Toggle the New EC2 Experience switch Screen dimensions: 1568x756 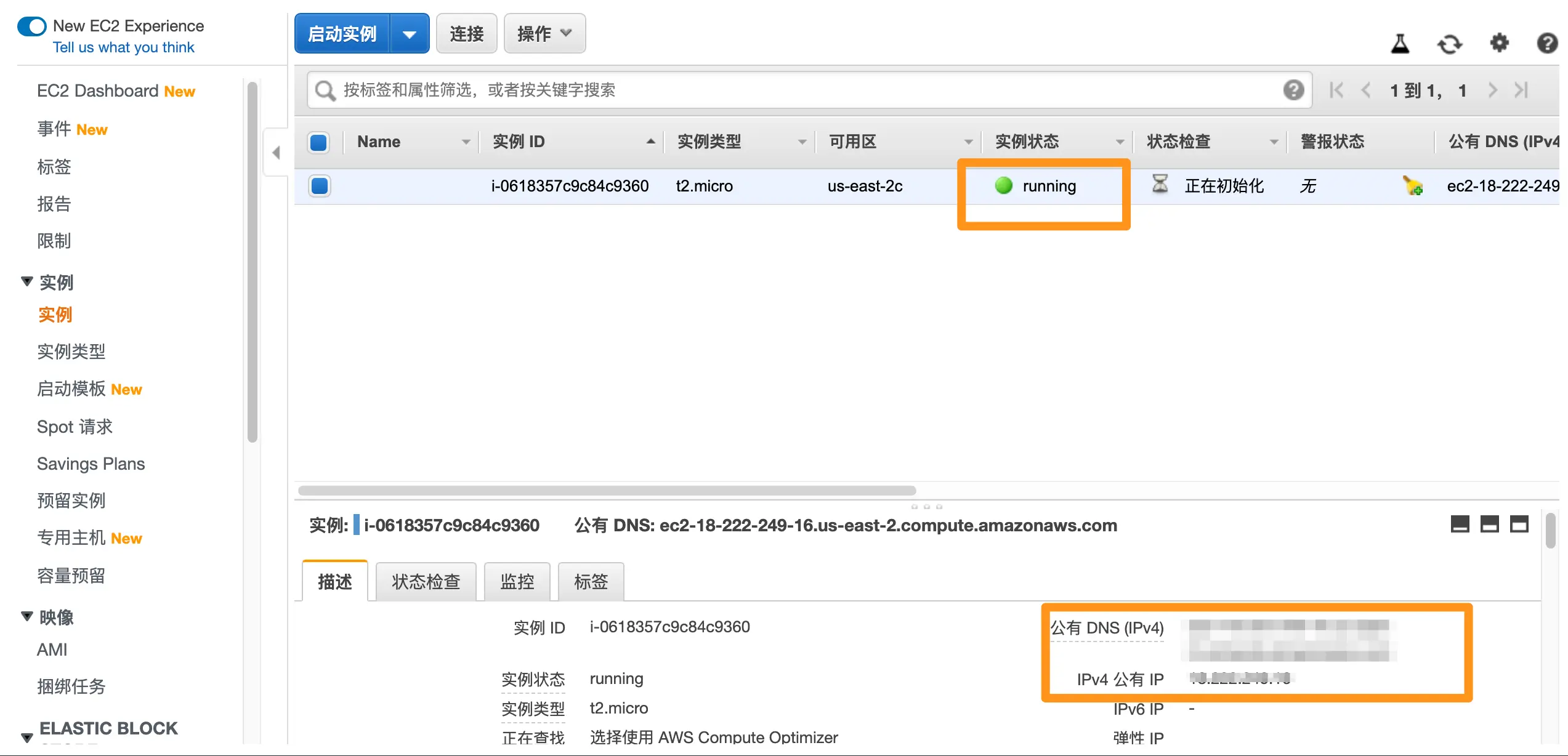[32, 26]
